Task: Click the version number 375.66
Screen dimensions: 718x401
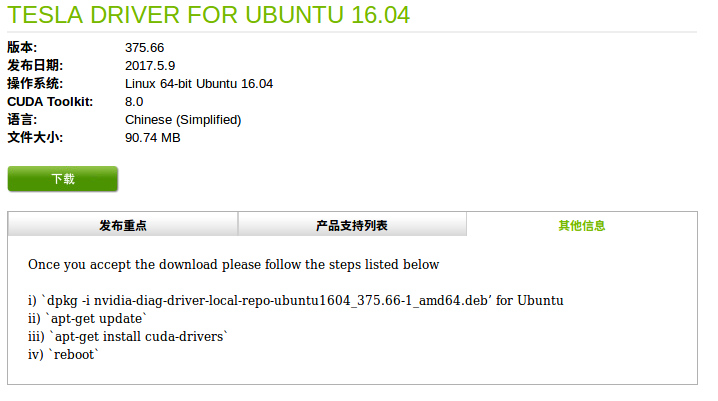Action: (x=144, y=48)
